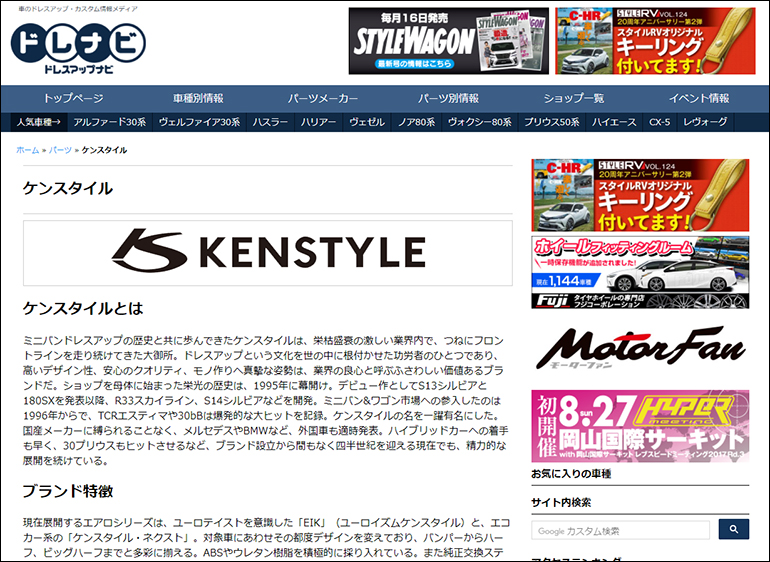Open the ショップ一覧 menu item
Screen dimensions: 770x562
(x=573, y=98)
